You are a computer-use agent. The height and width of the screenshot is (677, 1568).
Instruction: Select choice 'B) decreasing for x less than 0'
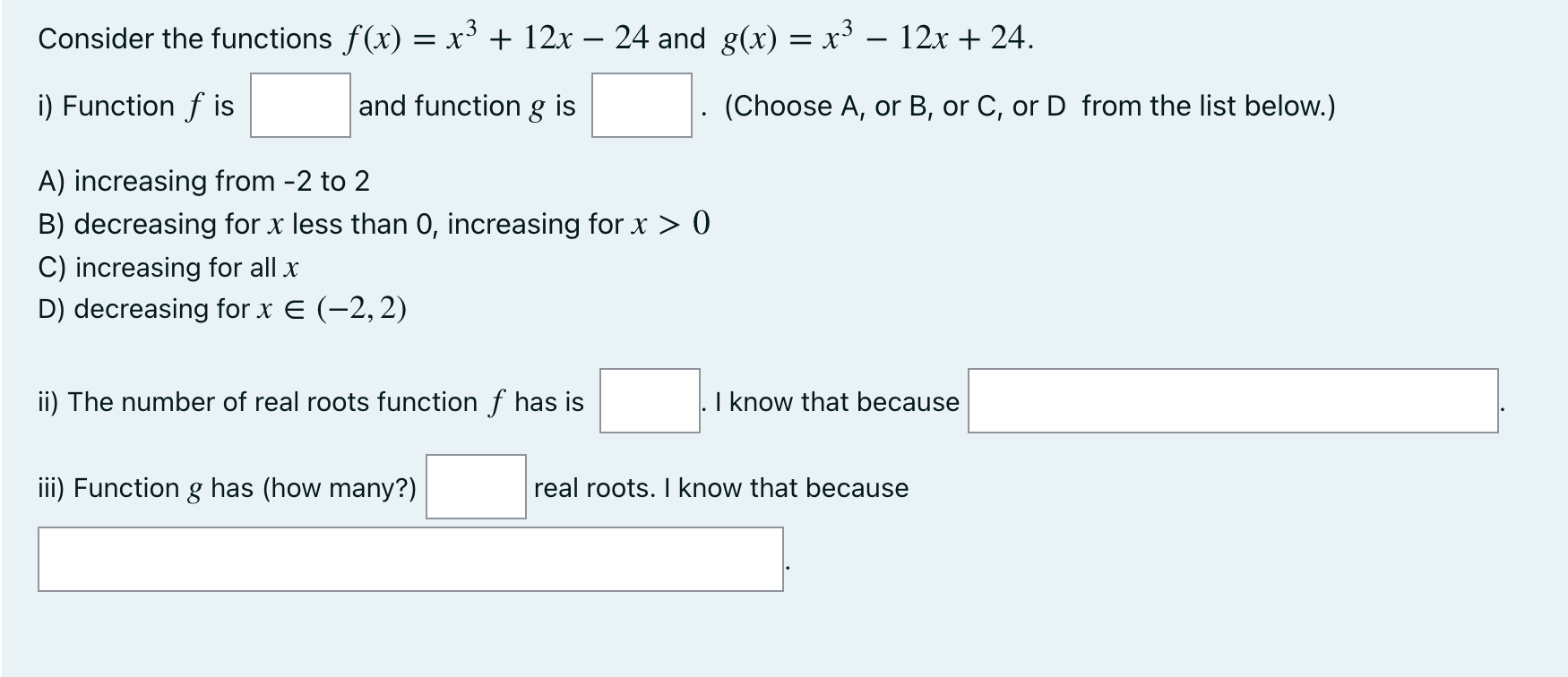click(372, 225)
